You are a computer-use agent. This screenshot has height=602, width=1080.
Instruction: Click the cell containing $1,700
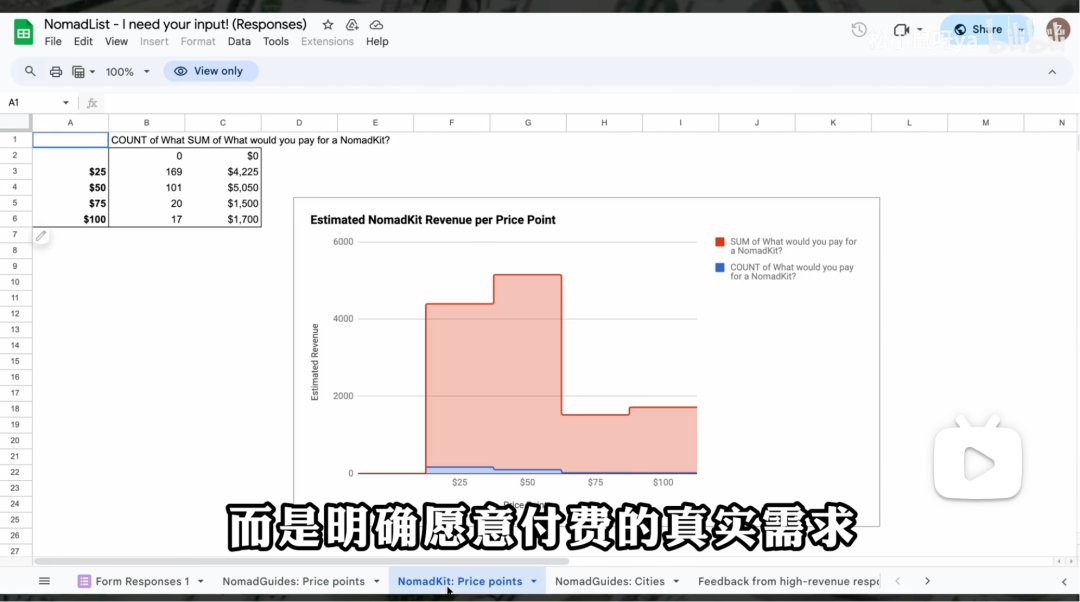pos(223,219)
